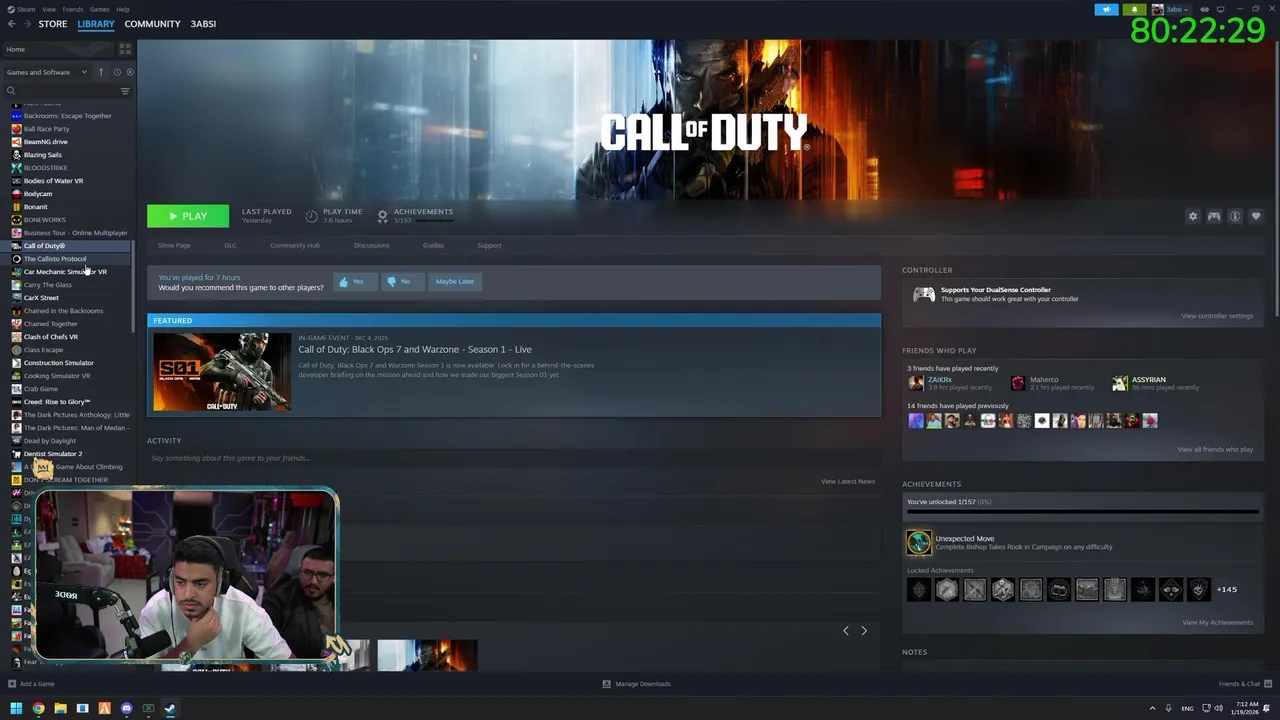Open the Community Hub link
The width and height of the screenshot is (1280, 720).
click(x=295, y=245)
